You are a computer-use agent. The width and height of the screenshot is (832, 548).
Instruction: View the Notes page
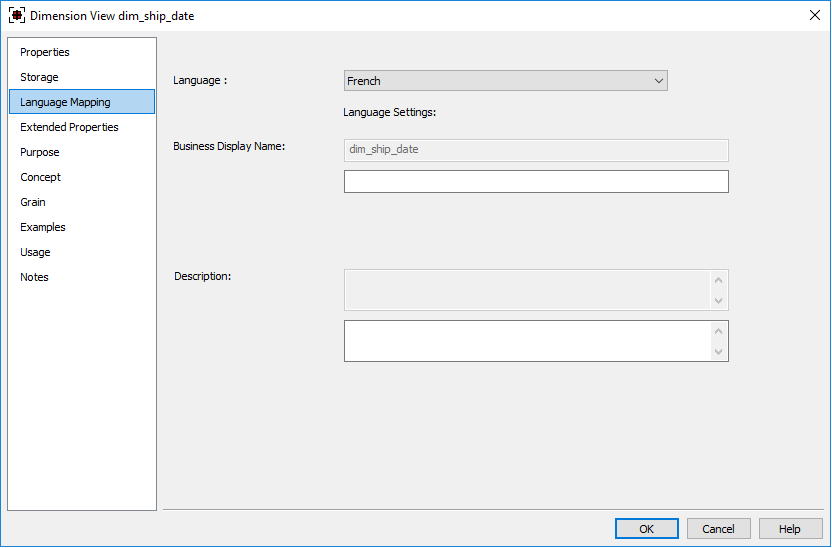pyautogui.click(x=34, y=277)
